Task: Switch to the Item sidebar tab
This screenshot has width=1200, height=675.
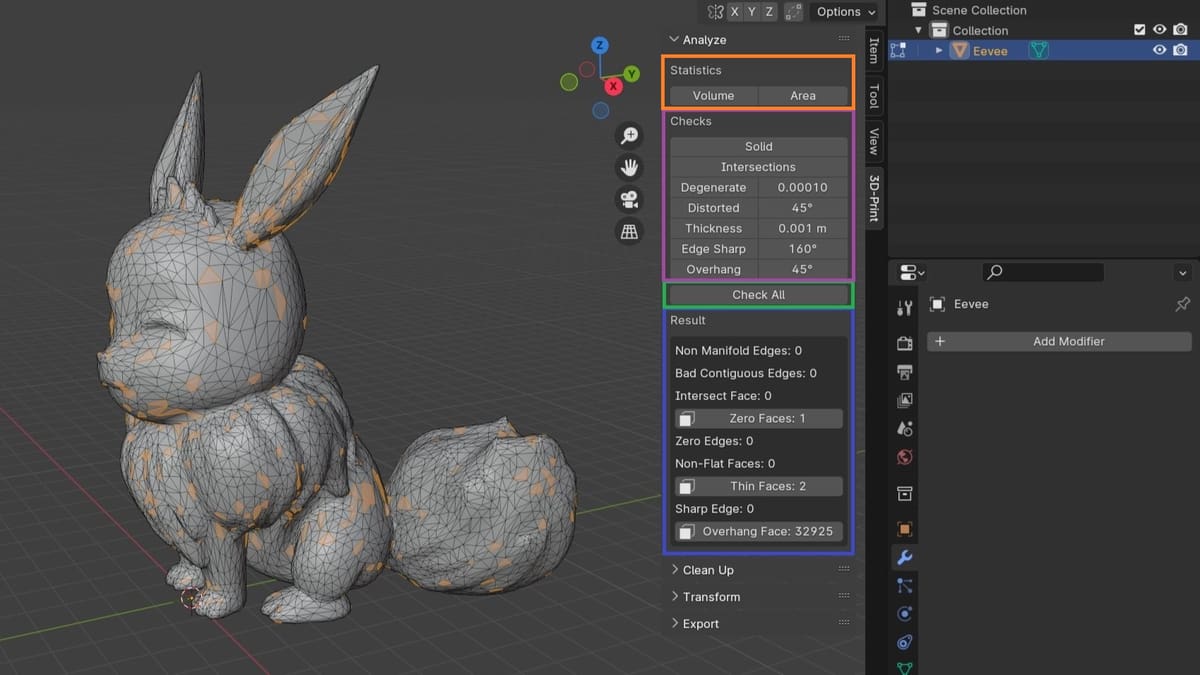Action: tap(873, 50)
